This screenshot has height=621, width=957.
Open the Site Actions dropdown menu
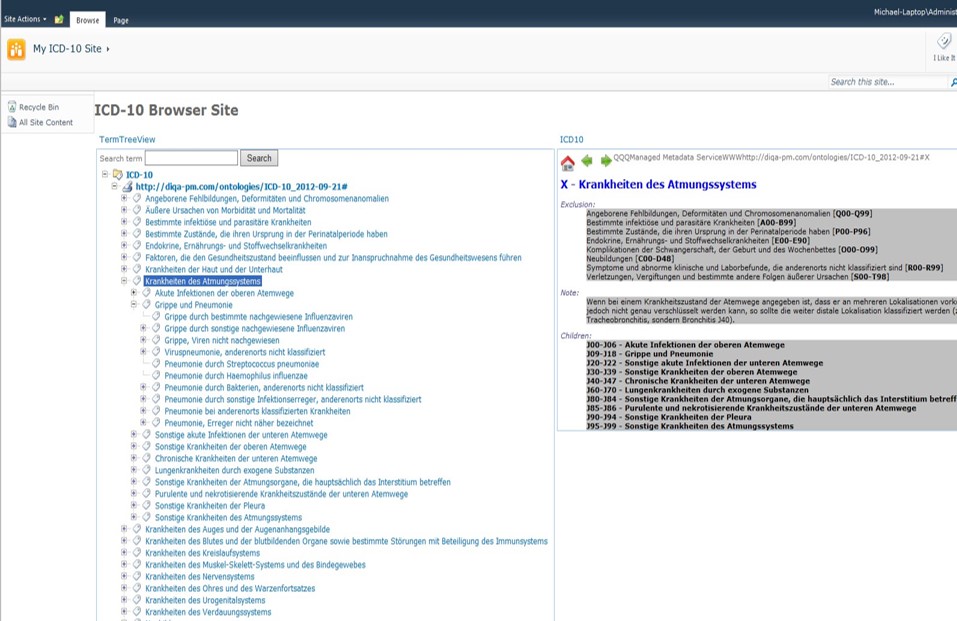click(x=25, y=19)
